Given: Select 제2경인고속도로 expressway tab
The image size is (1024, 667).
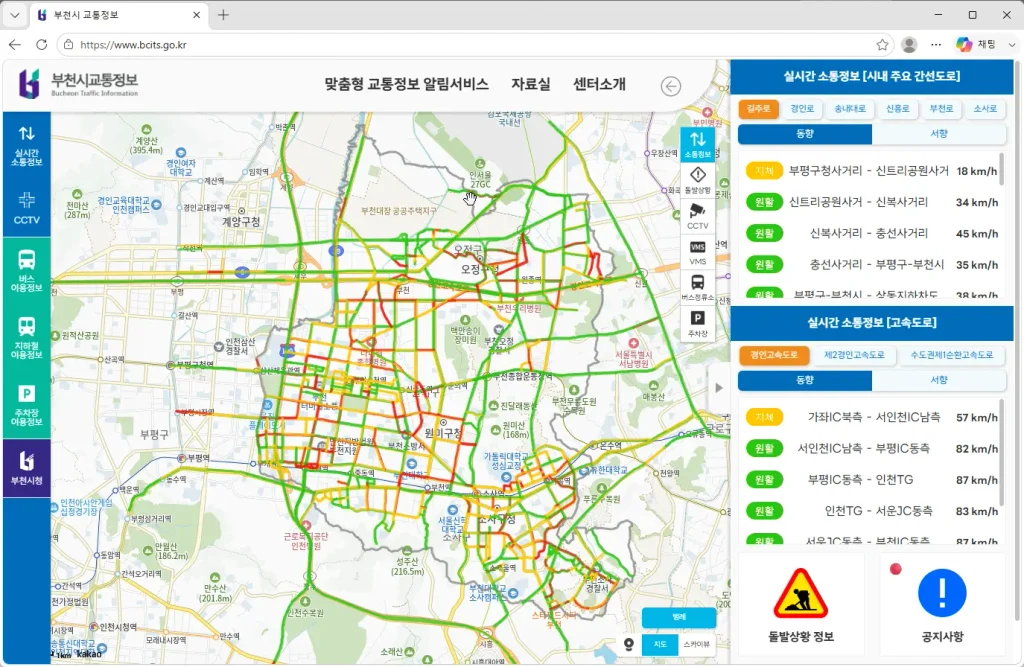Looking at the screenshot, I should coord(854,355).
